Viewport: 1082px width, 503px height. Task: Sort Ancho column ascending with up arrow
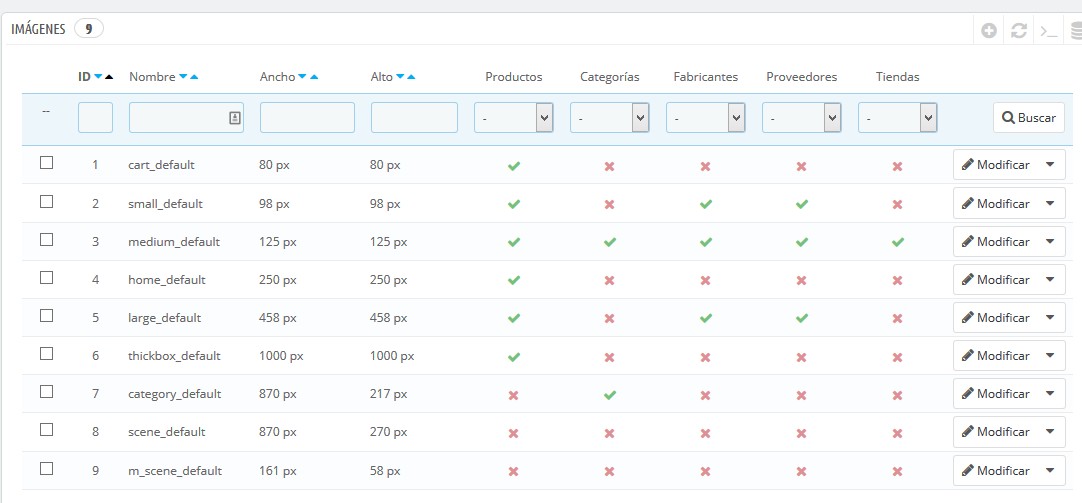pyautogui.click(x=314, y=77)
